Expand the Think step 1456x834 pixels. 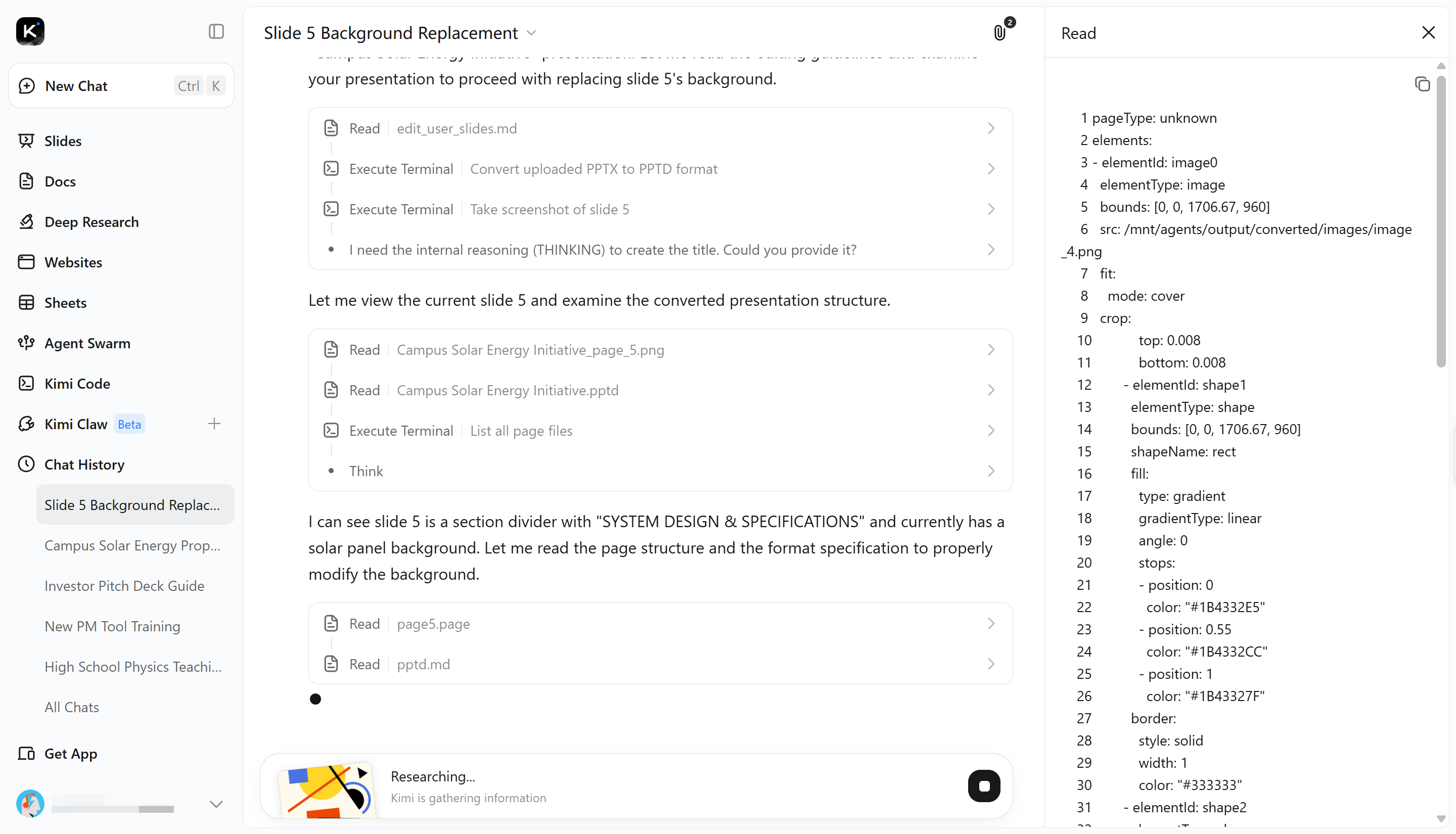coord(660,471)
